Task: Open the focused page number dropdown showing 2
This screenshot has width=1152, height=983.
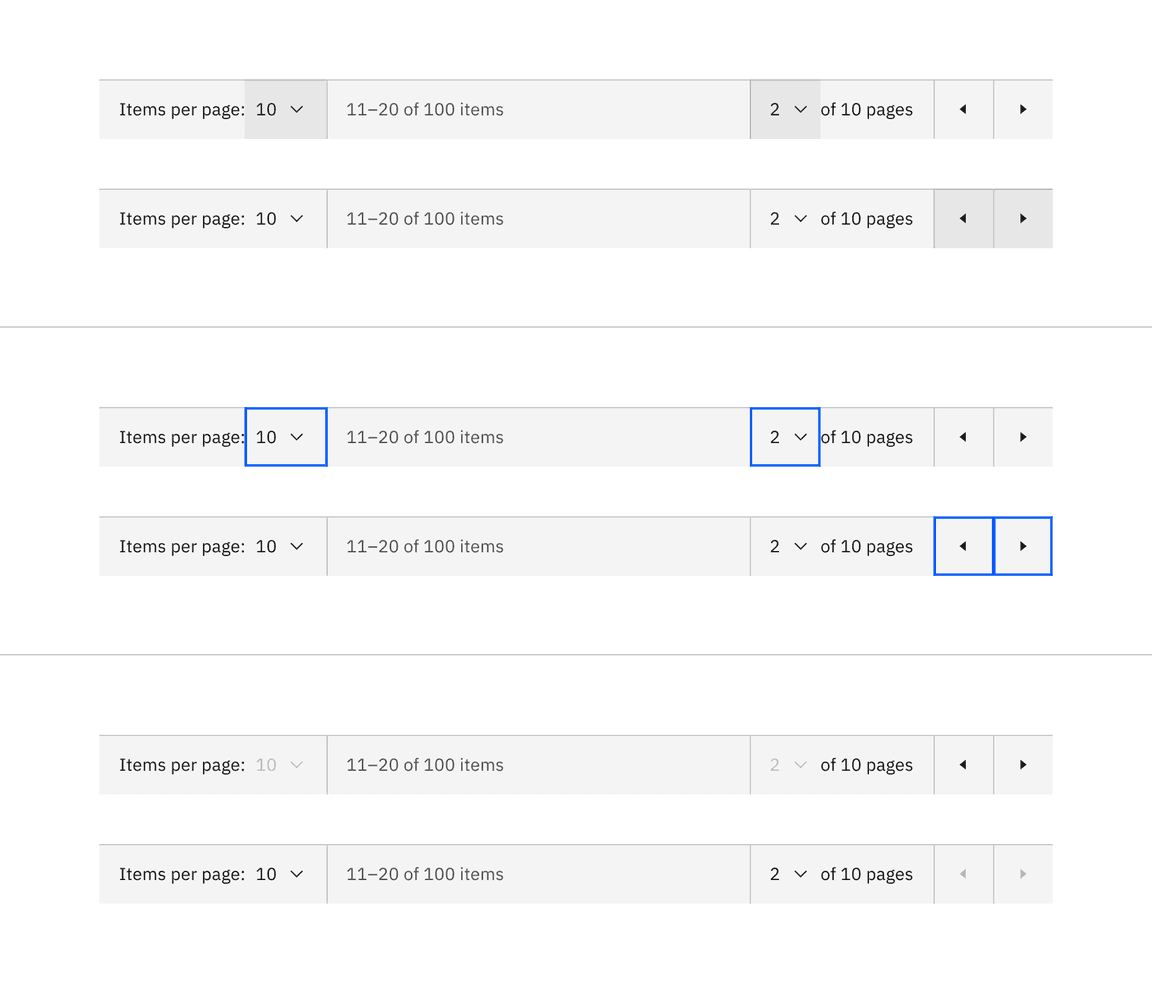Action: click(x=785, y=437)
